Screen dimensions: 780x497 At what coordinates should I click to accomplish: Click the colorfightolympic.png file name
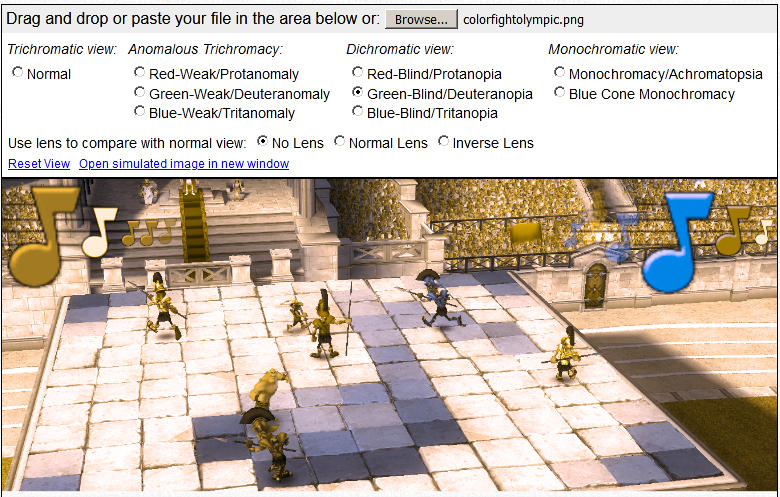pos(523,20)
